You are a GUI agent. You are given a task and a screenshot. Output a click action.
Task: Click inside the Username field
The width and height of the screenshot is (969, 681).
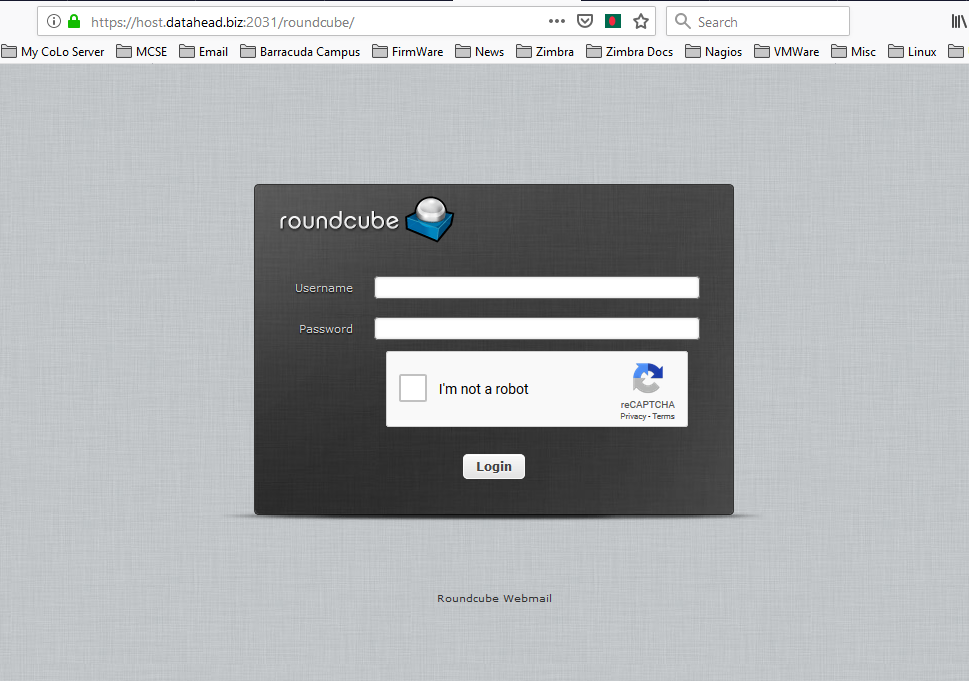536,287
